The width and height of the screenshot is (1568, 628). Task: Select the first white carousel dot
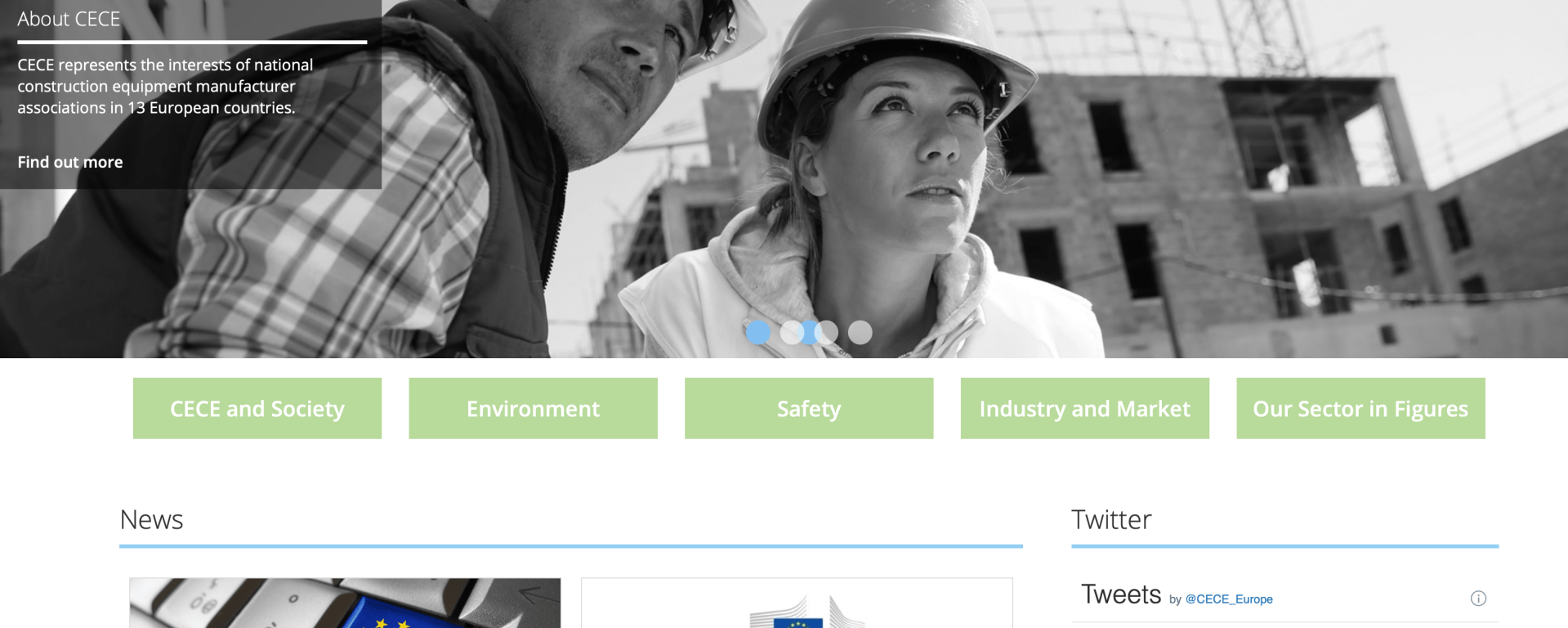point(792,332)
